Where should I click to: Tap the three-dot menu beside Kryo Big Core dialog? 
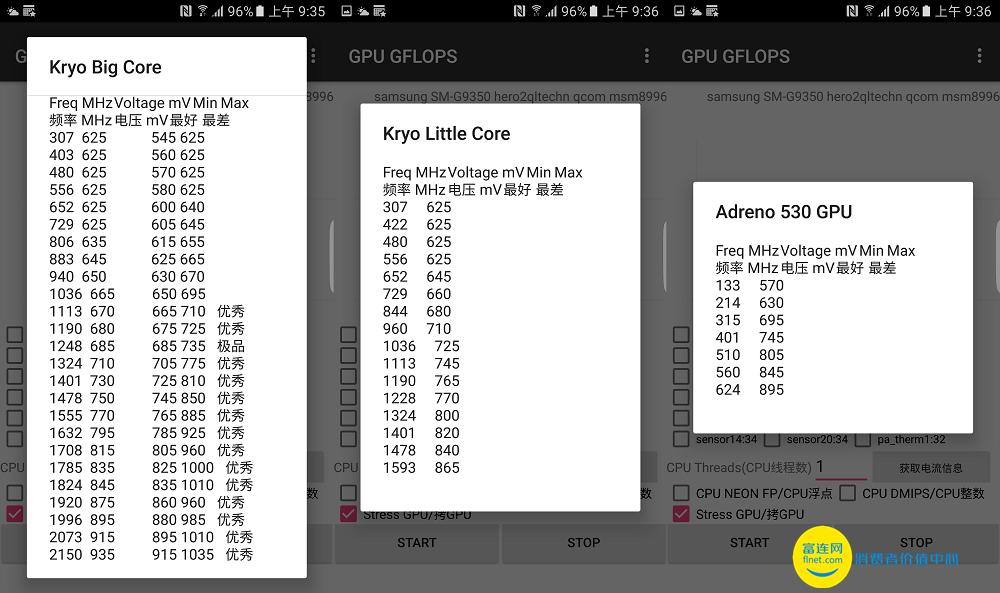315,56
